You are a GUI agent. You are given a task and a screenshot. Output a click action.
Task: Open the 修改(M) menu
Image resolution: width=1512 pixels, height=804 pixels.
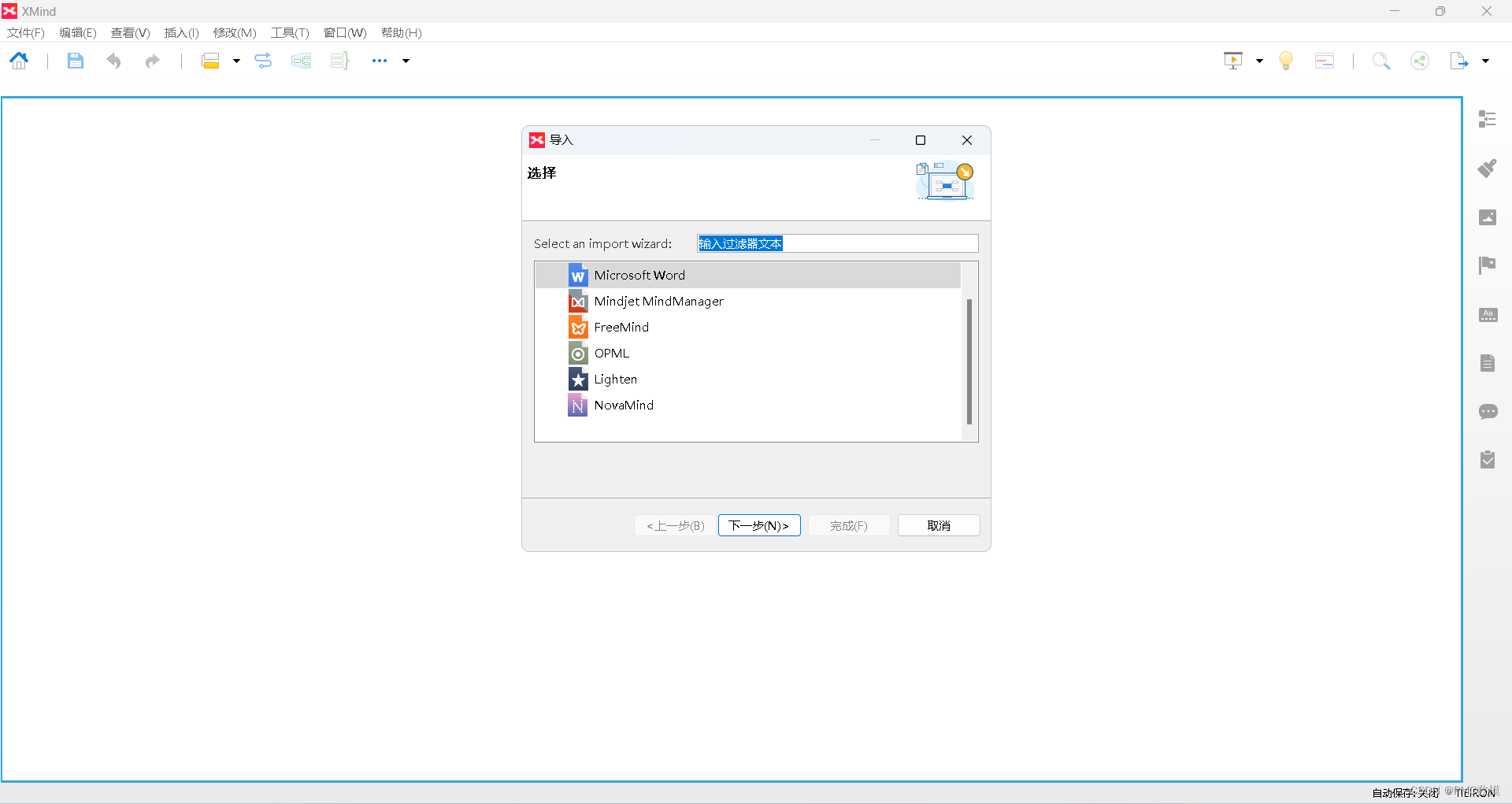235,32
